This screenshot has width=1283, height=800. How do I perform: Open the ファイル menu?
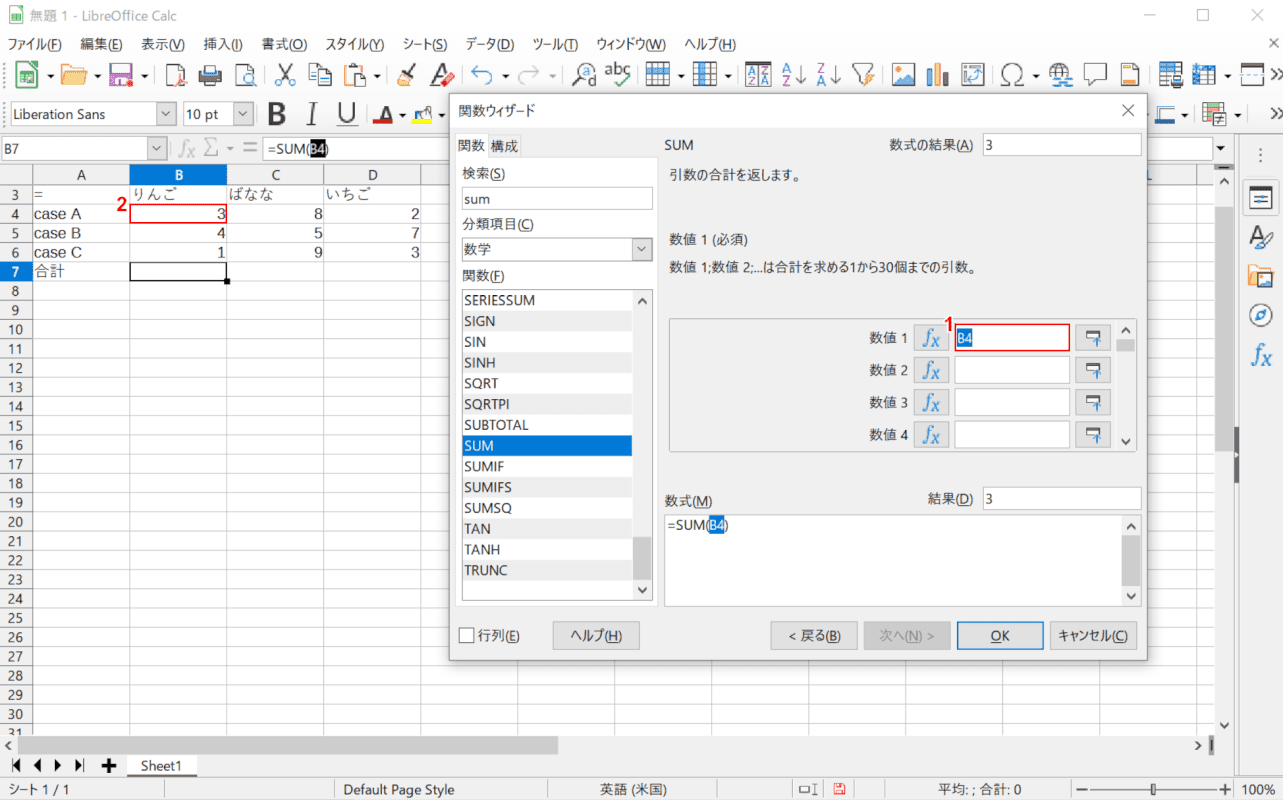(34, 44)
